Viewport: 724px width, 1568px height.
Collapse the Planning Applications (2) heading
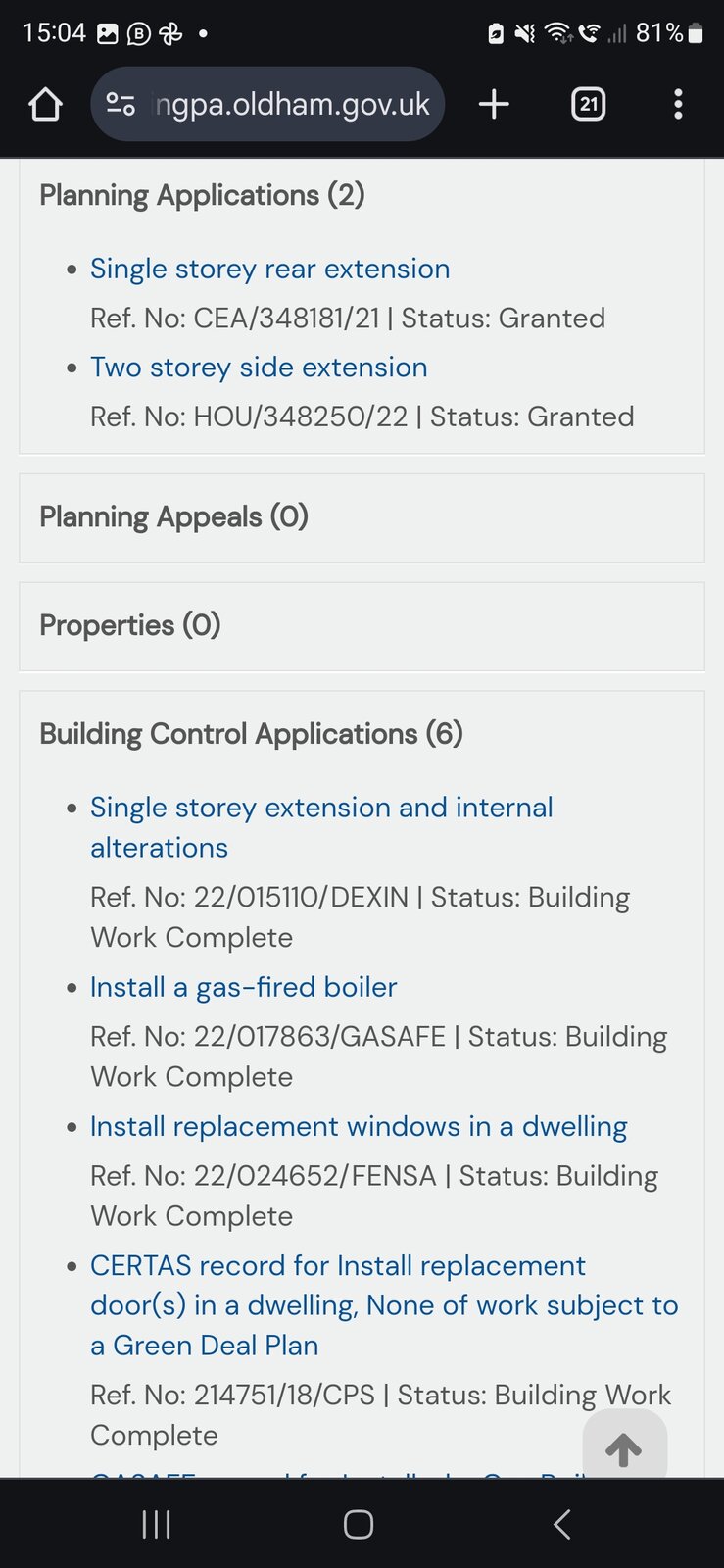coord(202,195)
